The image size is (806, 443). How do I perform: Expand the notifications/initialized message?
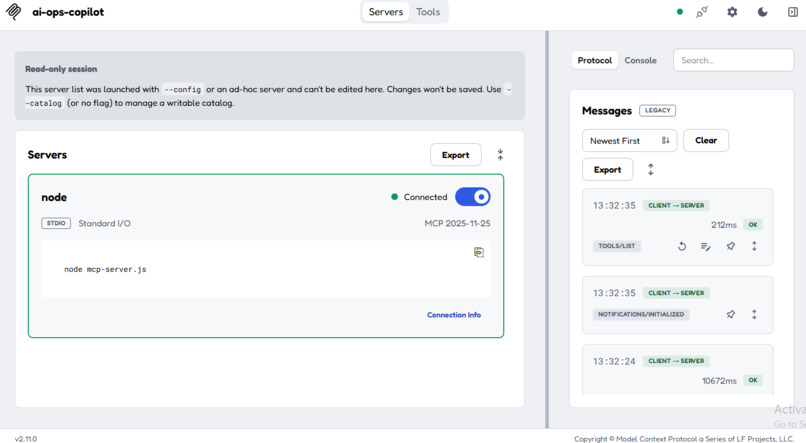point(754,314)
